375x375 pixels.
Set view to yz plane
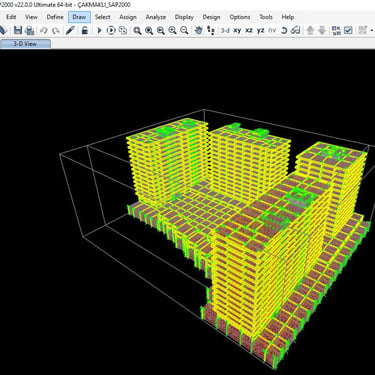coord(261,30)
